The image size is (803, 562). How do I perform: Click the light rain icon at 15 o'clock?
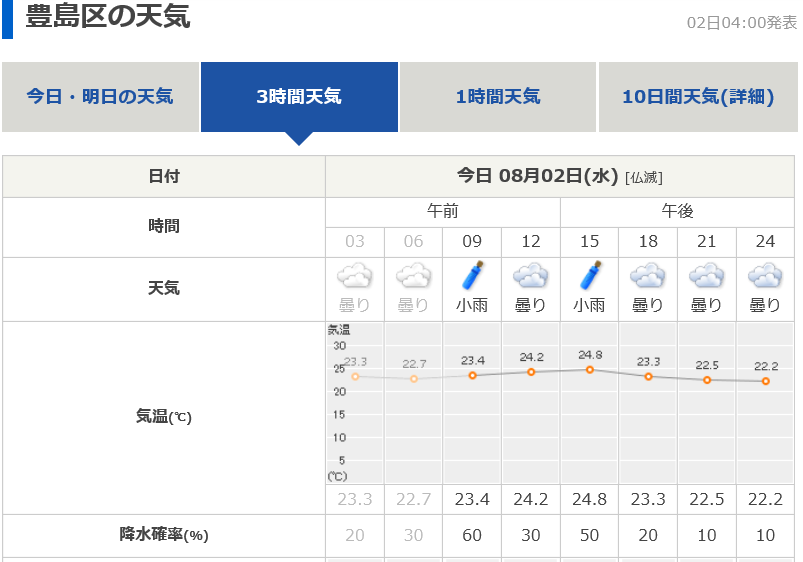tap(589, 275)
